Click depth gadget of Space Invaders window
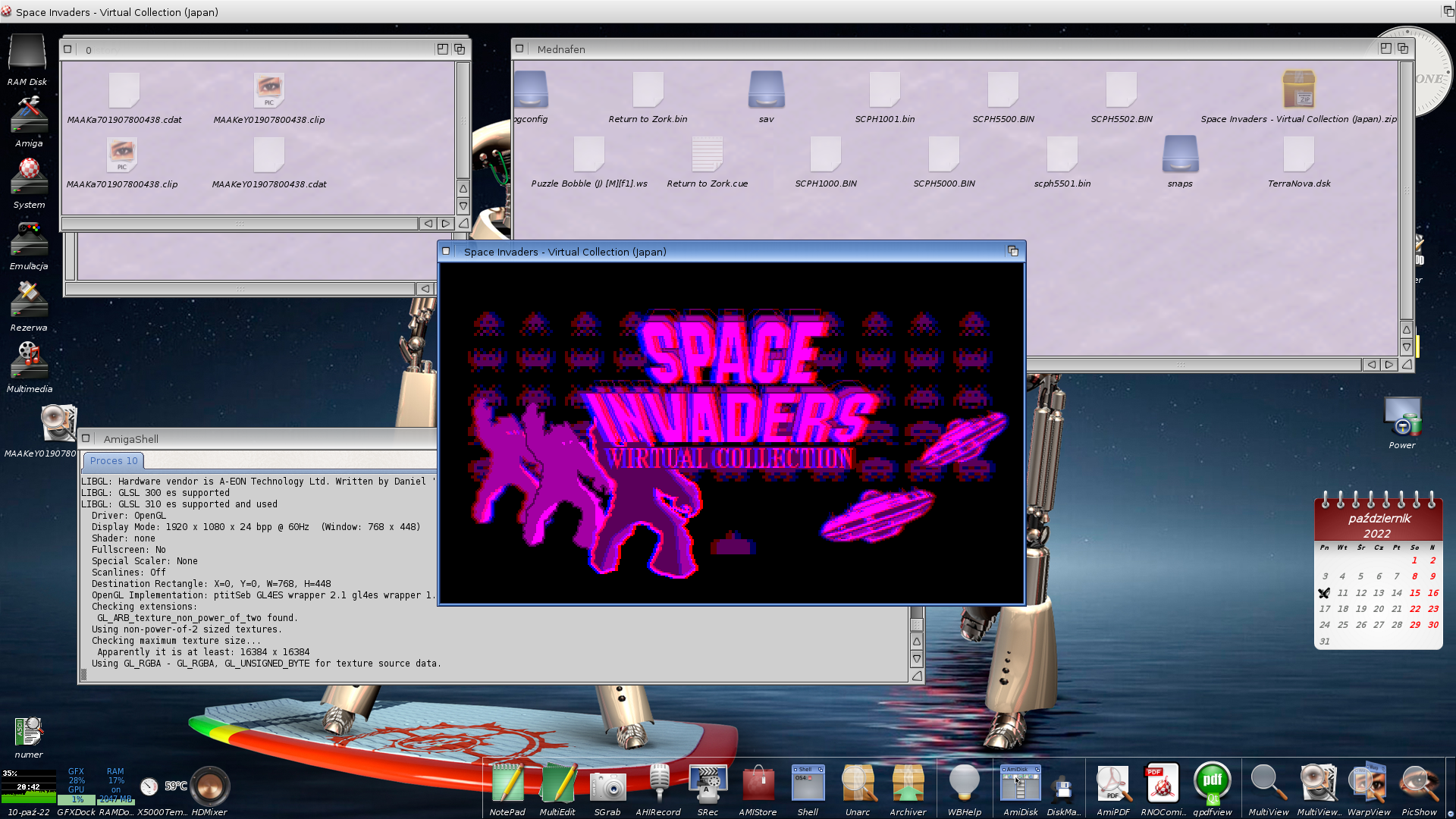The height and width of the screenshot is (819, 1456). (1012, 251)
